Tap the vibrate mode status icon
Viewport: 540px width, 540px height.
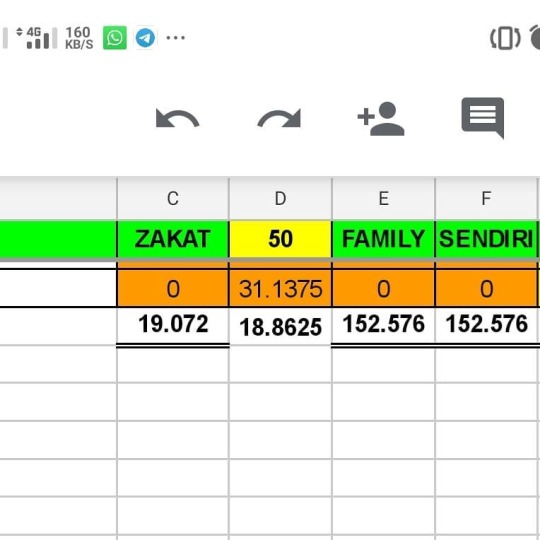505,38
